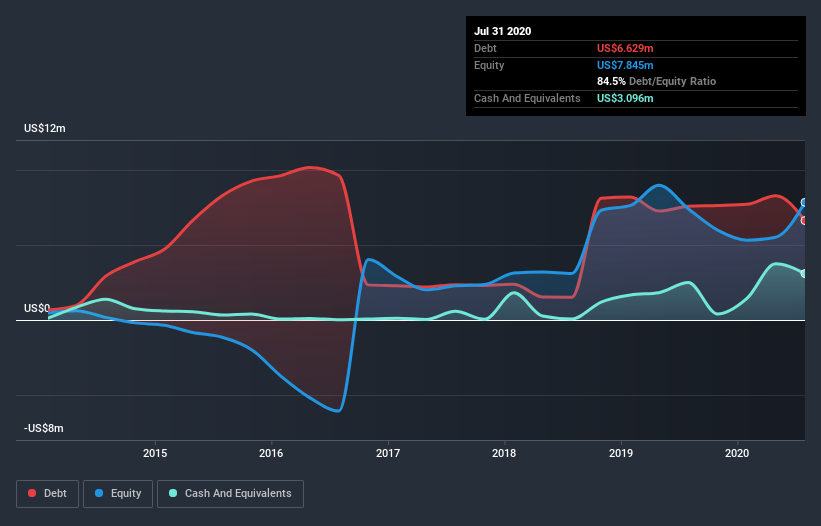Screen dimensions: 821x526
Task: Click the Debt row label in tooltip
Action: tap(485, 48)
